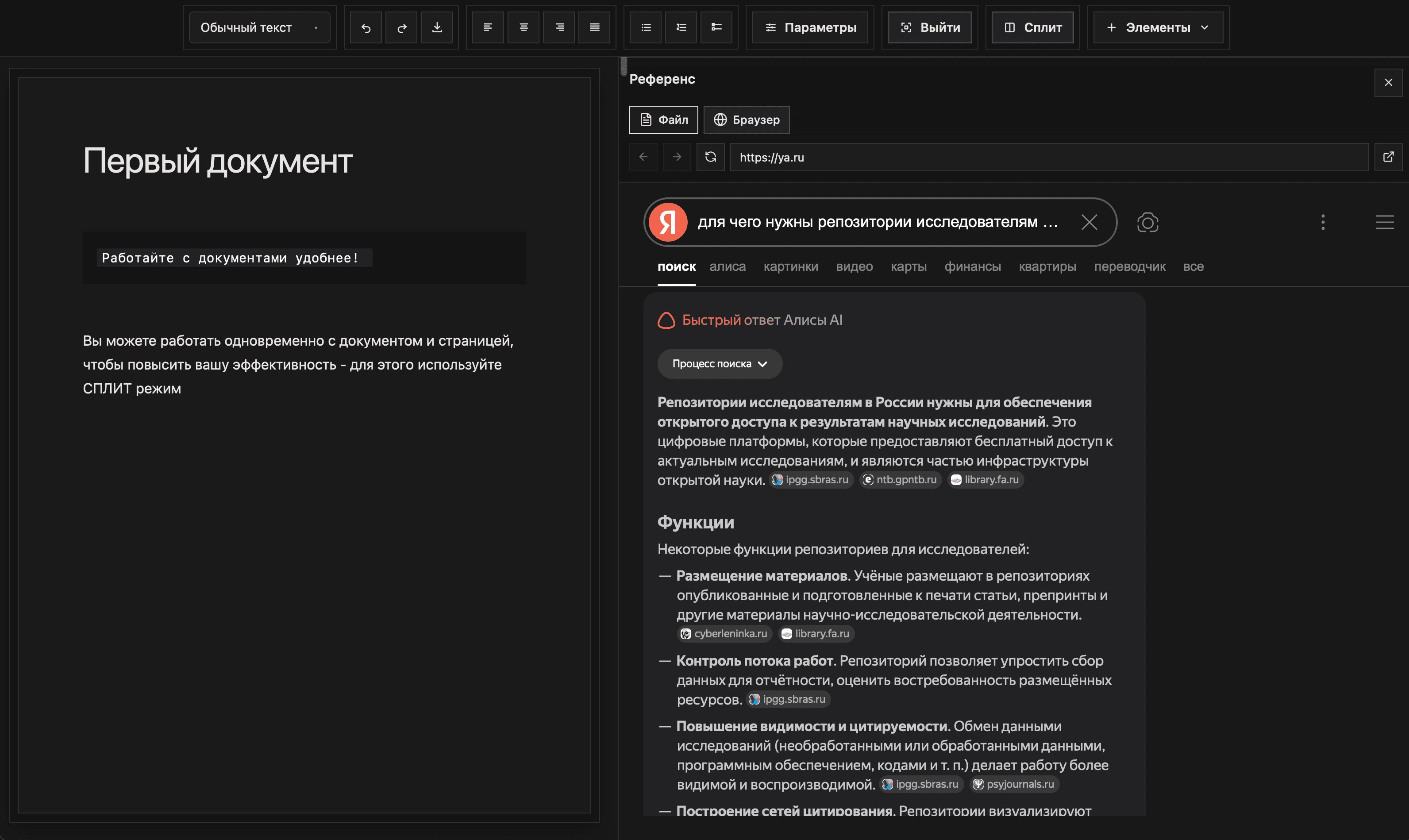Open ipgg.sbras.ru source in first paragraph

click(x=812, y=479)
